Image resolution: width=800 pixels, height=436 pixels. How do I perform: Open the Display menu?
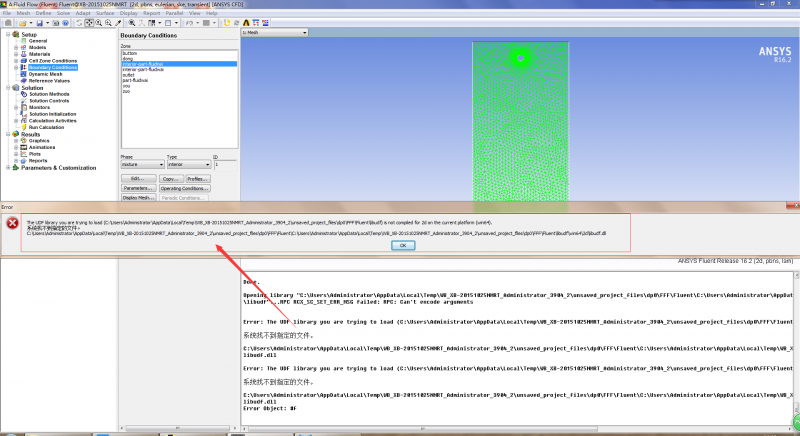click(x=129, y=13)
